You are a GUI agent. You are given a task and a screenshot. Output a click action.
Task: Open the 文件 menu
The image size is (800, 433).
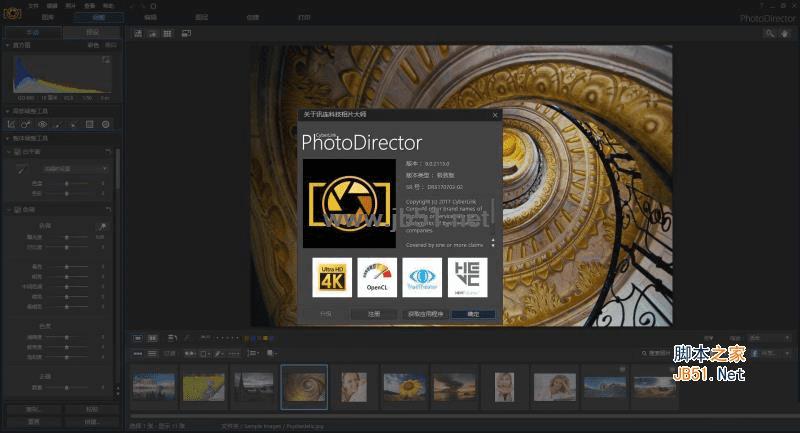[33, 6]
